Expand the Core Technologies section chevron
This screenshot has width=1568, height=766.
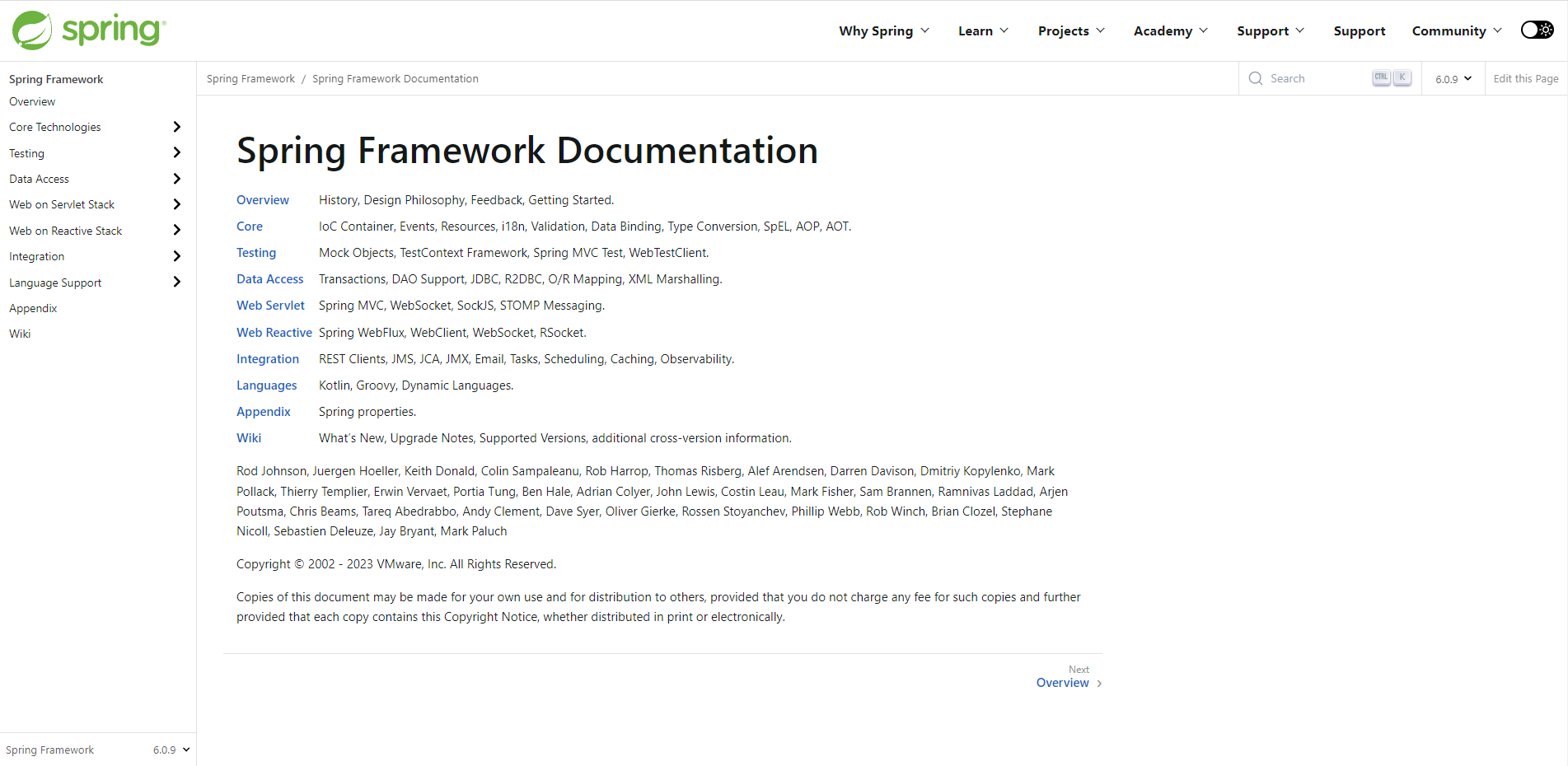pyautogui.click(x=176, y=127)
